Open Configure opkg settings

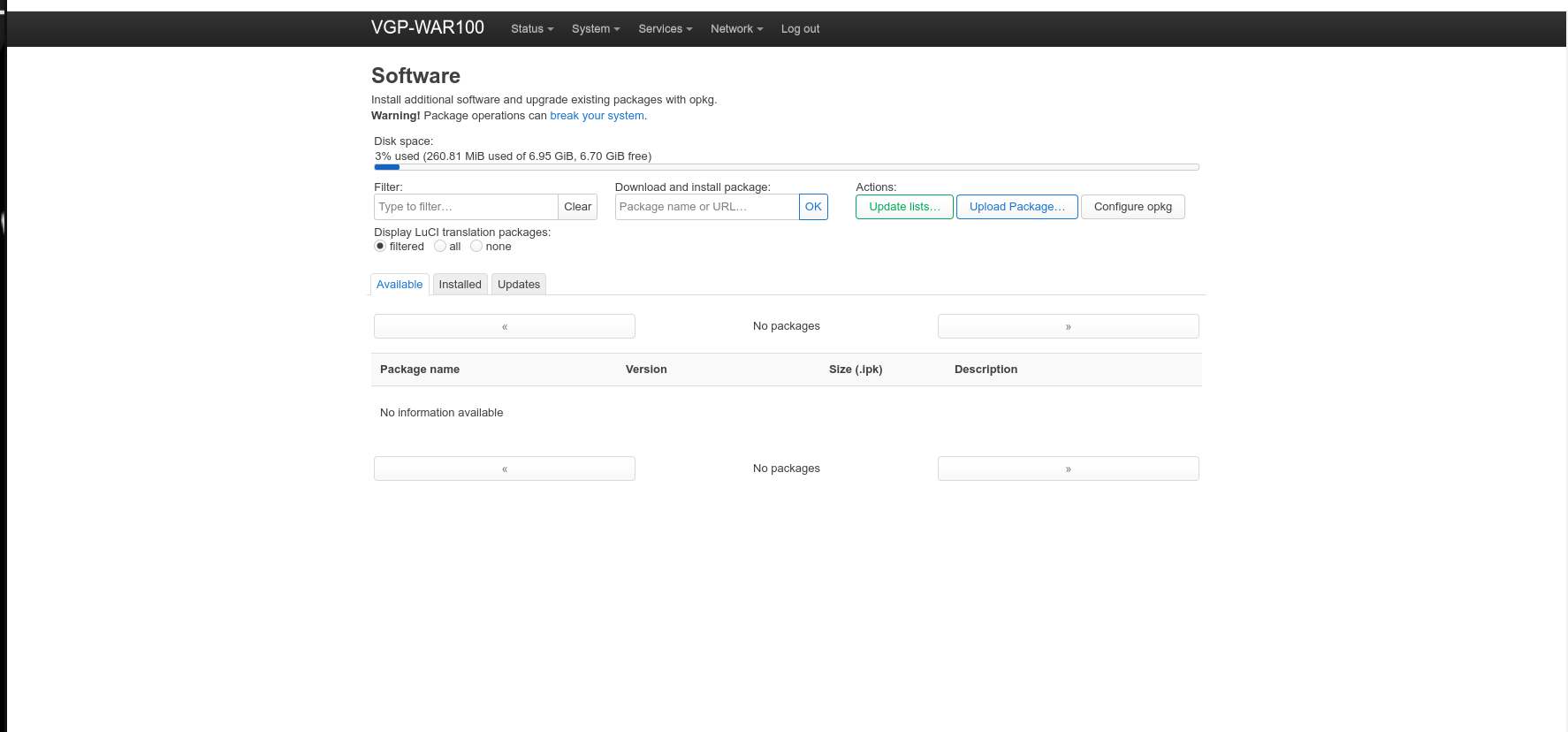pyautogui.click(x=1132, y=207)
